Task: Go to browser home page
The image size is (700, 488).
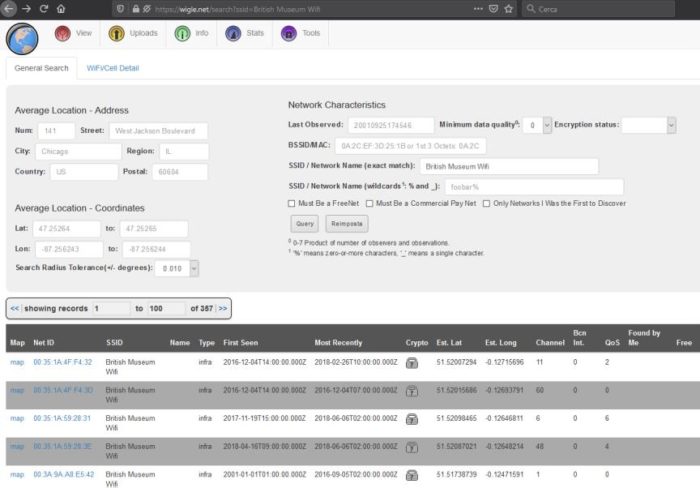Action: [61, 8]
